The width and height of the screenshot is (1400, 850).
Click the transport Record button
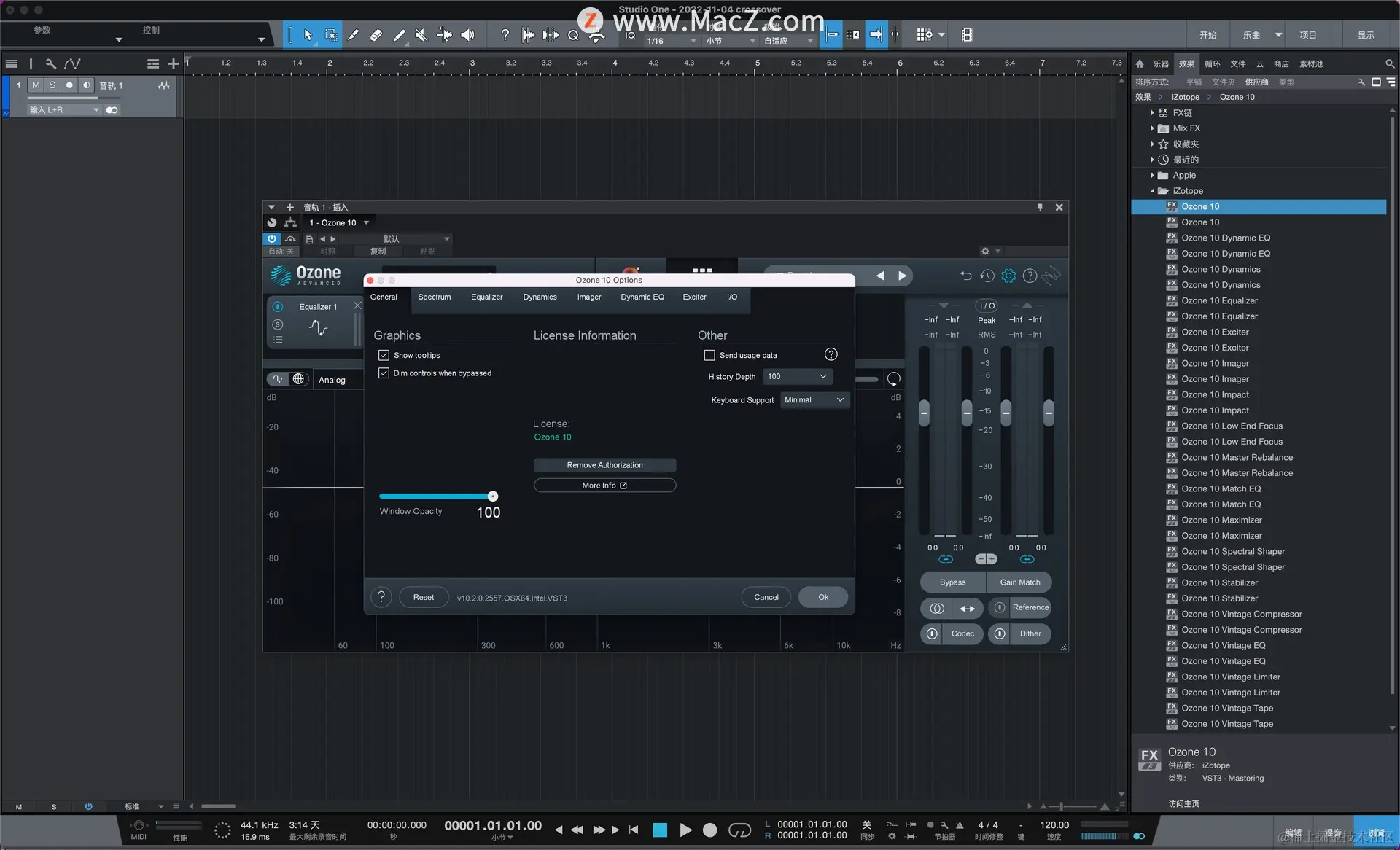tap(709, 830)
